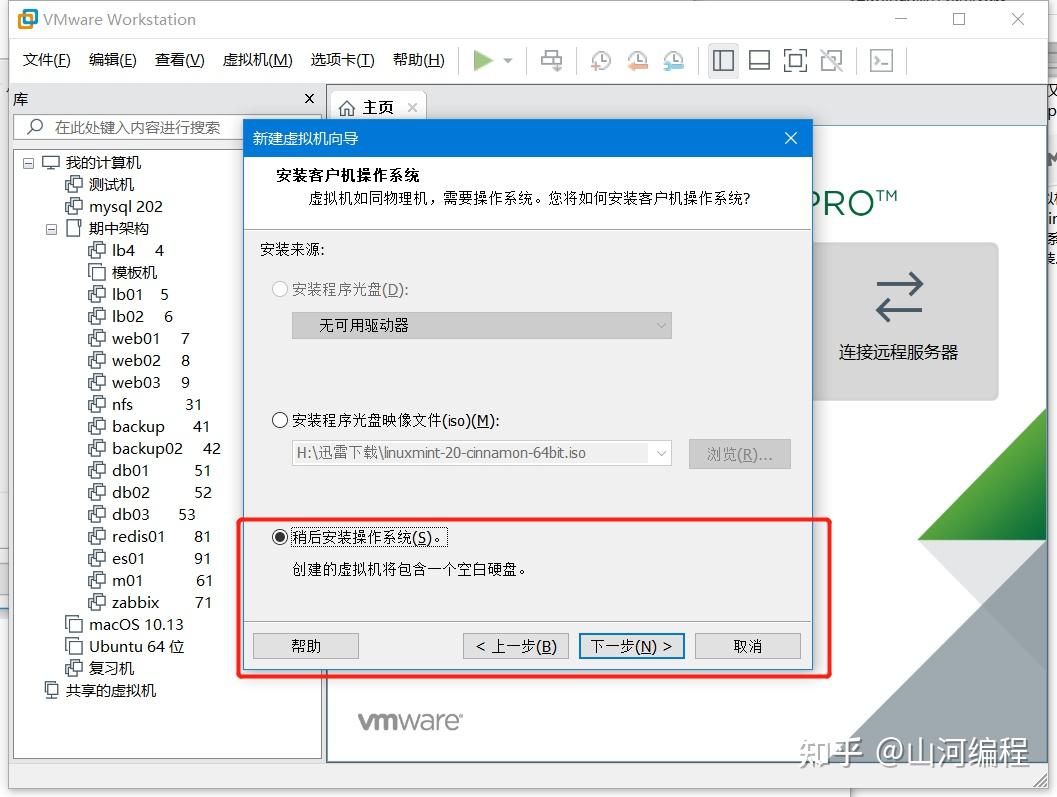Select the backup02 virtual machine
1057x797 pixels.
(x=154, y=448)
